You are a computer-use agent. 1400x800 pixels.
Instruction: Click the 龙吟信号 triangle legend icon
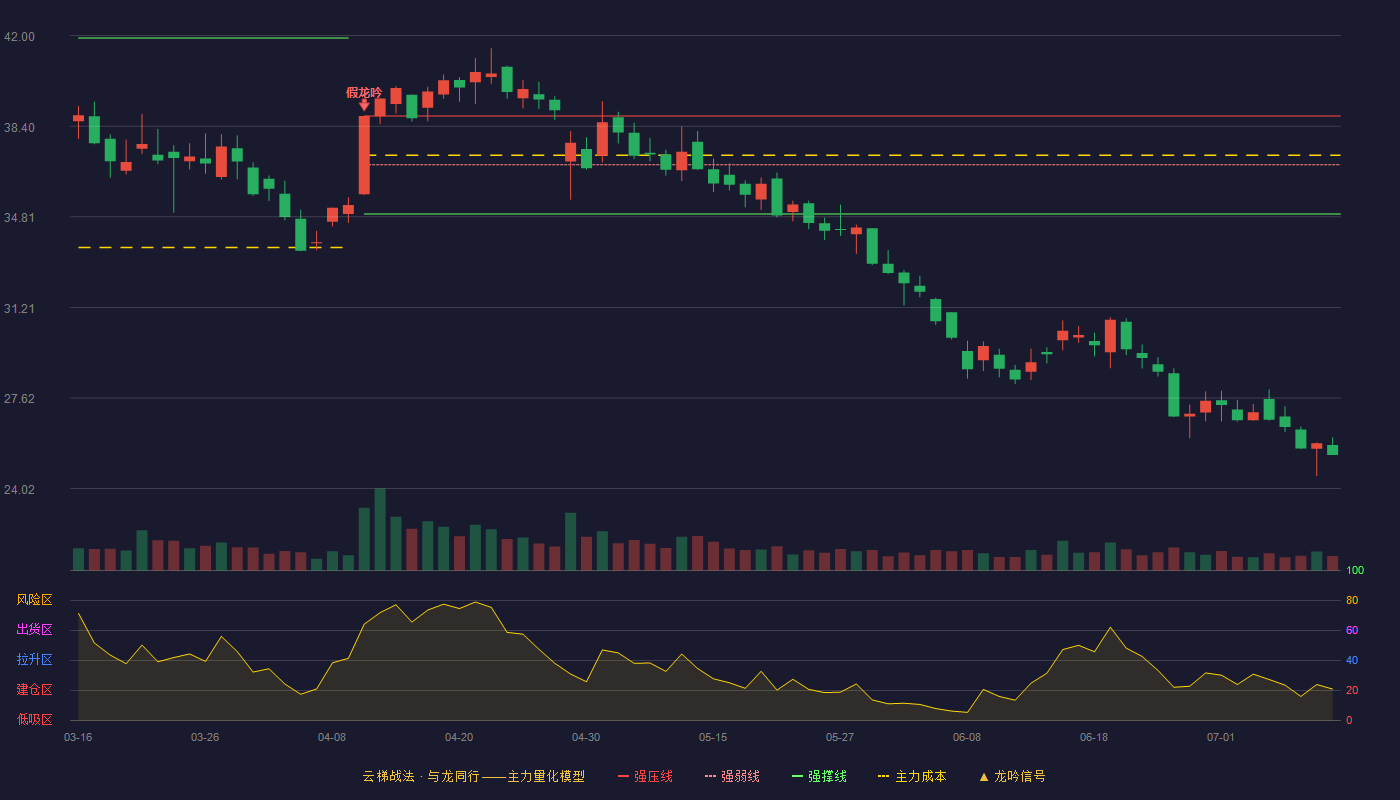[984, 776]
